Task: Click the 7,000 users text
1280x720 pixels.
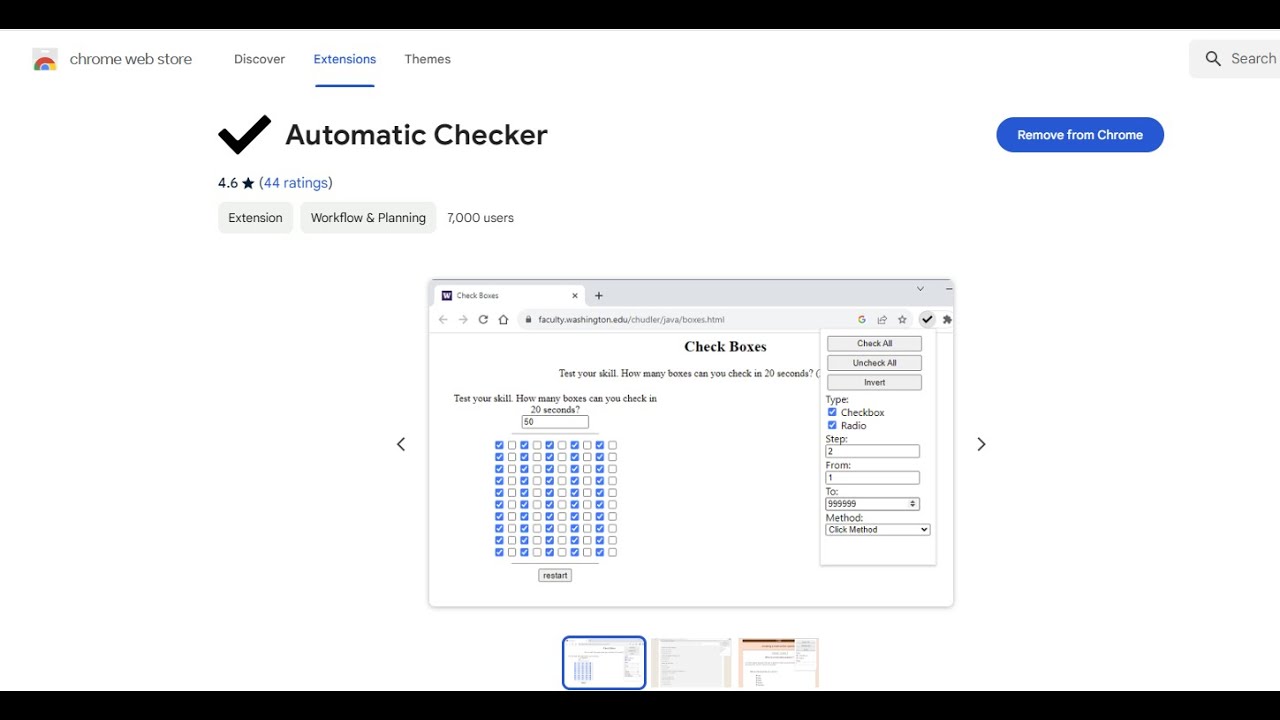Action: point(481,218)
